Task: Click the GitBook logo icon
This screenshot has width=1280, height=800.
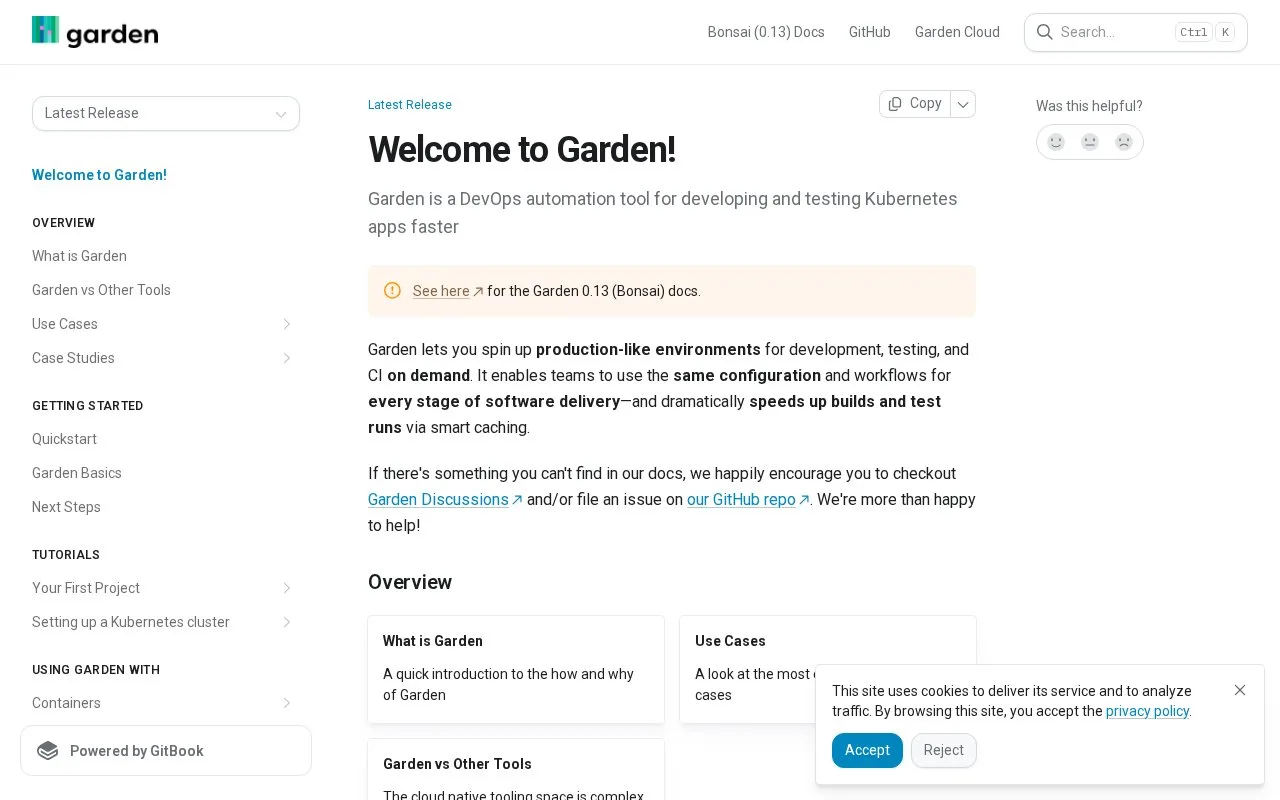Action: (x=48, y=751)
